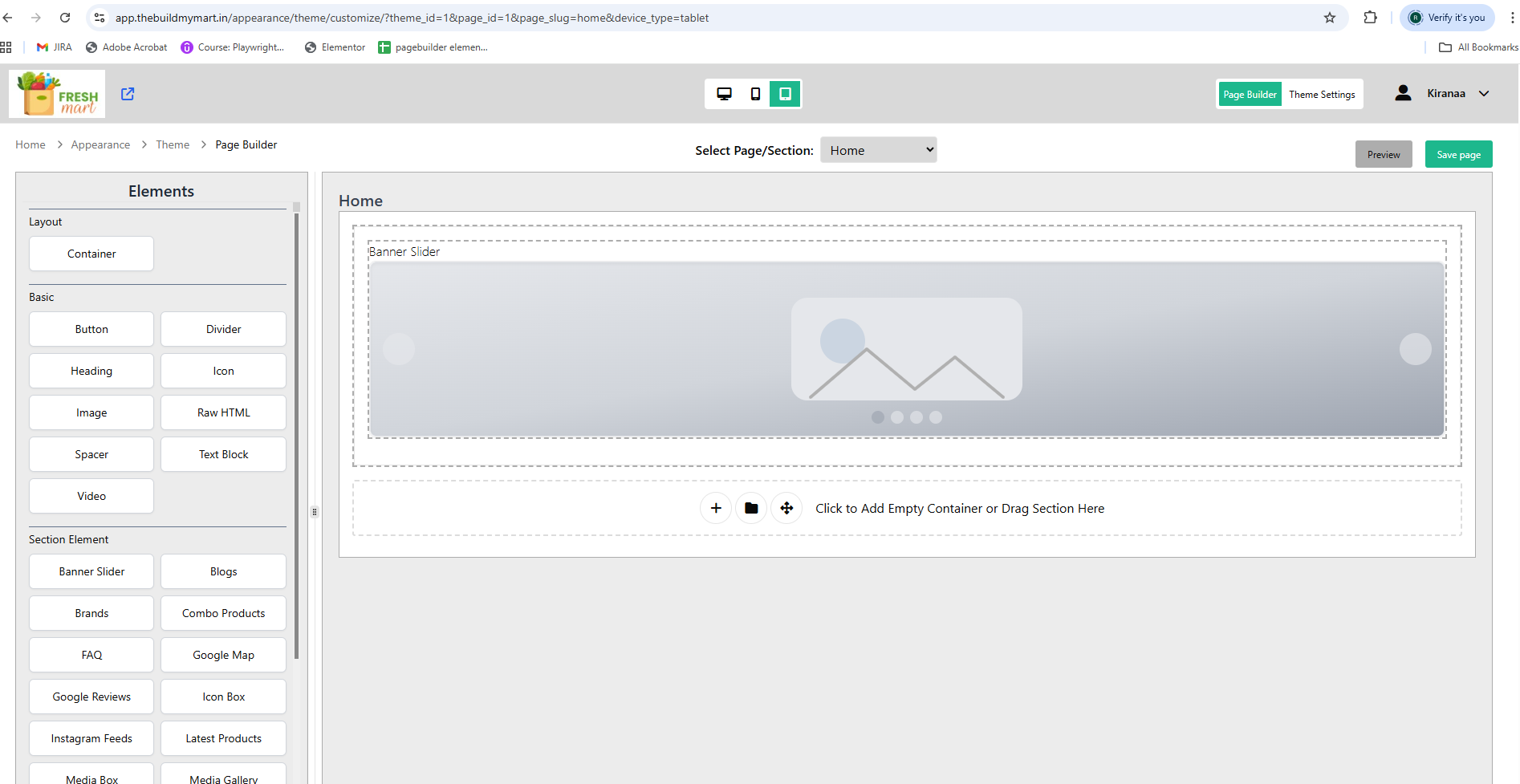Viewport: 1520px width, 784px height.
Task: Select the Button element
Action: pos(91,329)
